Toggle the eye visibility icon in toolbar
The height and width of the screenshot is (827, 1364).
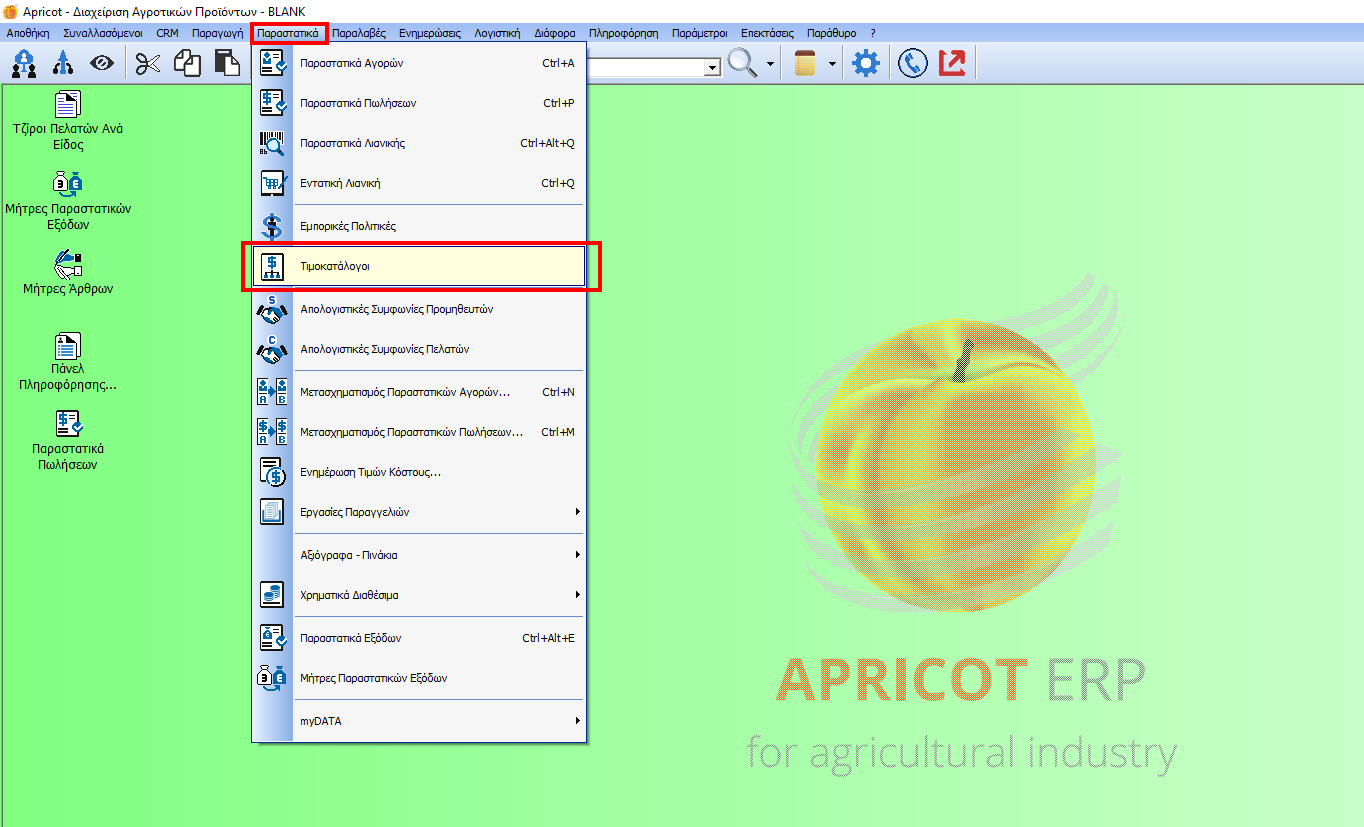point(102,64)
